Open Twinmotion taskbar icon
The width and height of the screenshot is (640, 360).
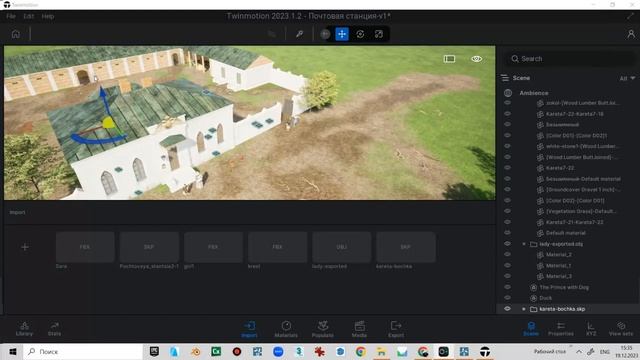(x=484, y=351)
